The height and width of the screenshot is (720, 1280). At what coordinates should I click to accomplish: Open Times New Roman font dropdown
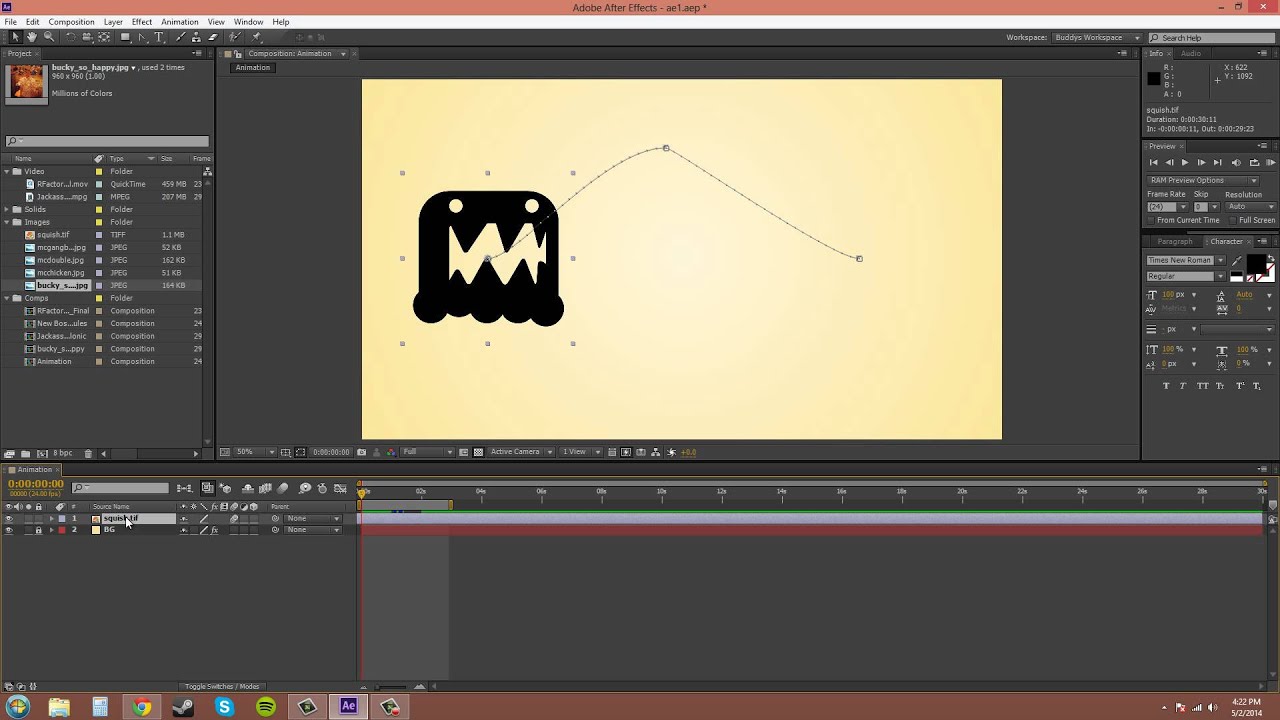1186,260
